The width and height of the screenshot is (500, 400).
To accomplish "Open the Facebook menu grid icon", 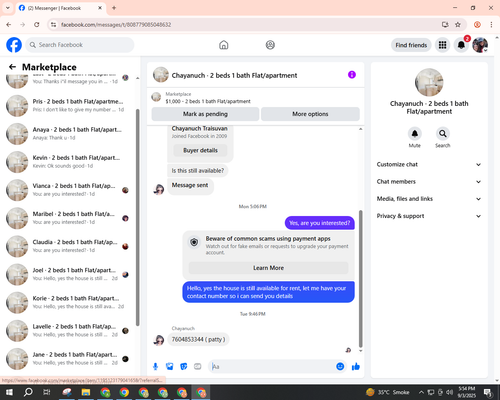I will click(x=442, y=45).
